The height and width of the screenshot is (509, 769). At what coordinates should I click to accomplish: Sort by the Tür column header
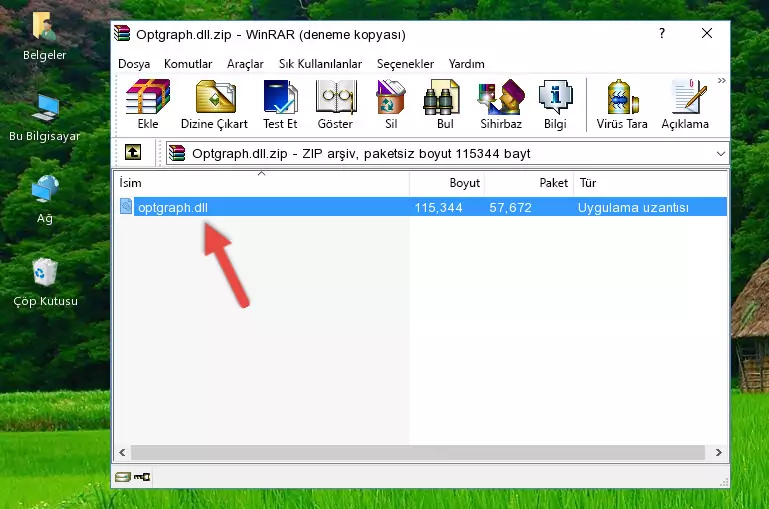(x=650, y=183)
